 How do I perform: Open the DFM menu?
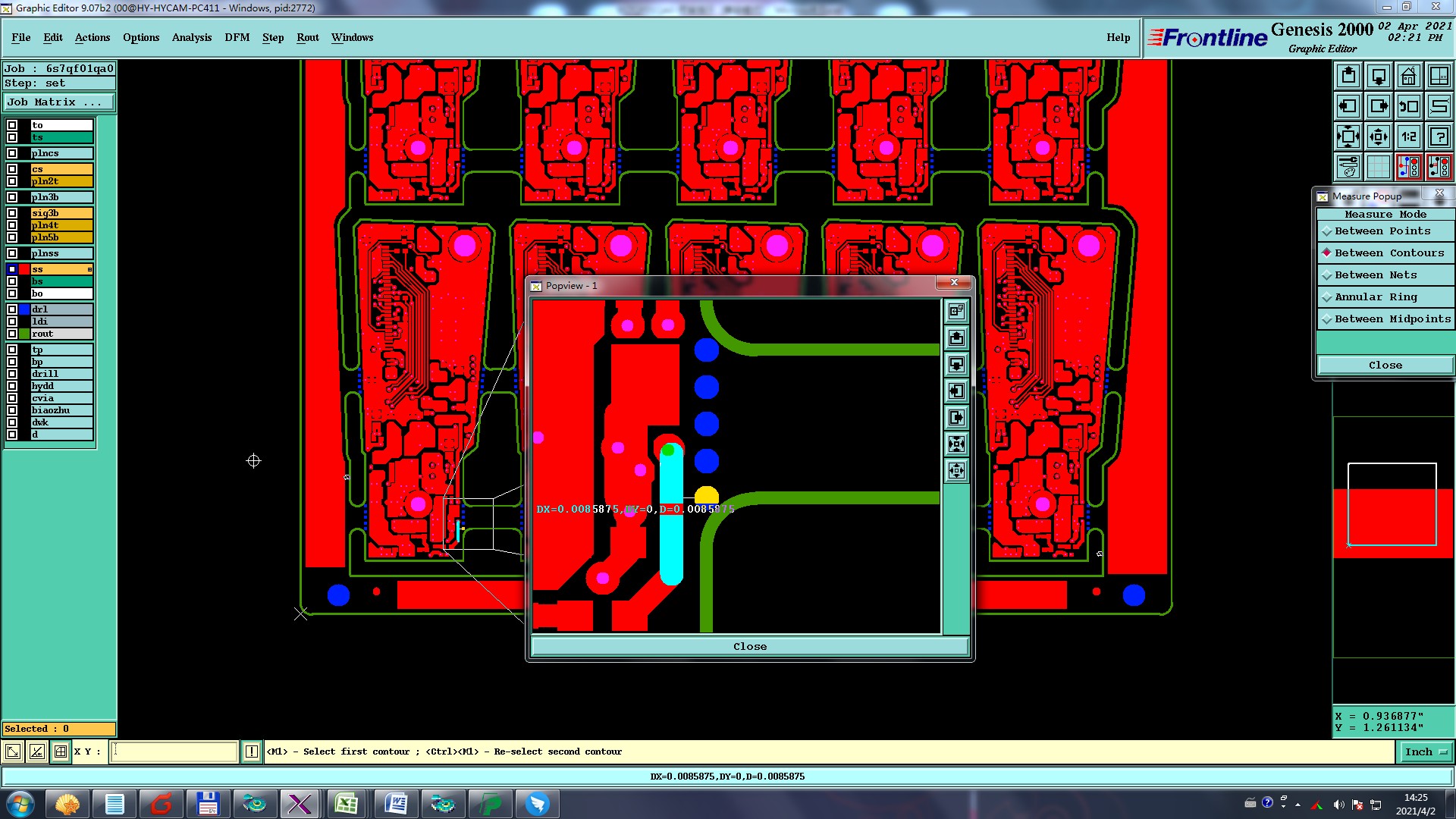pyautogui.click(x=237, y=37)
